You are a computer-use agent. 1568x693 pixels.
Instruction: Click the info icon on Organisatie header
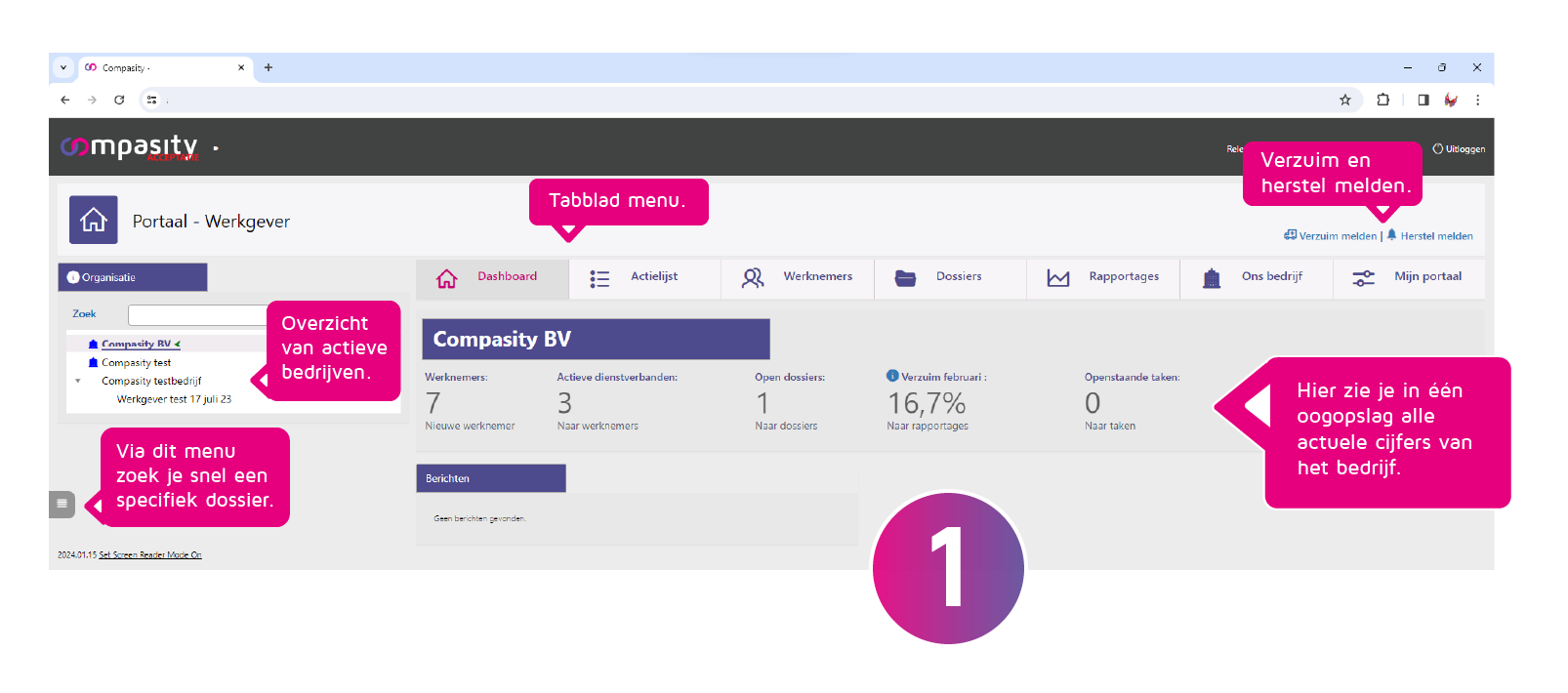(x=73, y=277)
